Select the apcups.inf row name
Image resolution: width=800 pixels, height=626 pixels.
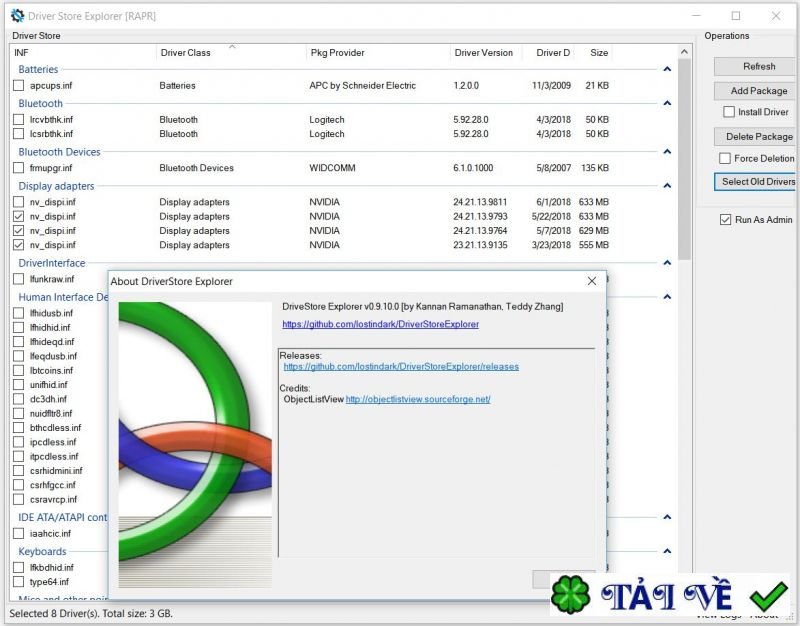[51, 85]
